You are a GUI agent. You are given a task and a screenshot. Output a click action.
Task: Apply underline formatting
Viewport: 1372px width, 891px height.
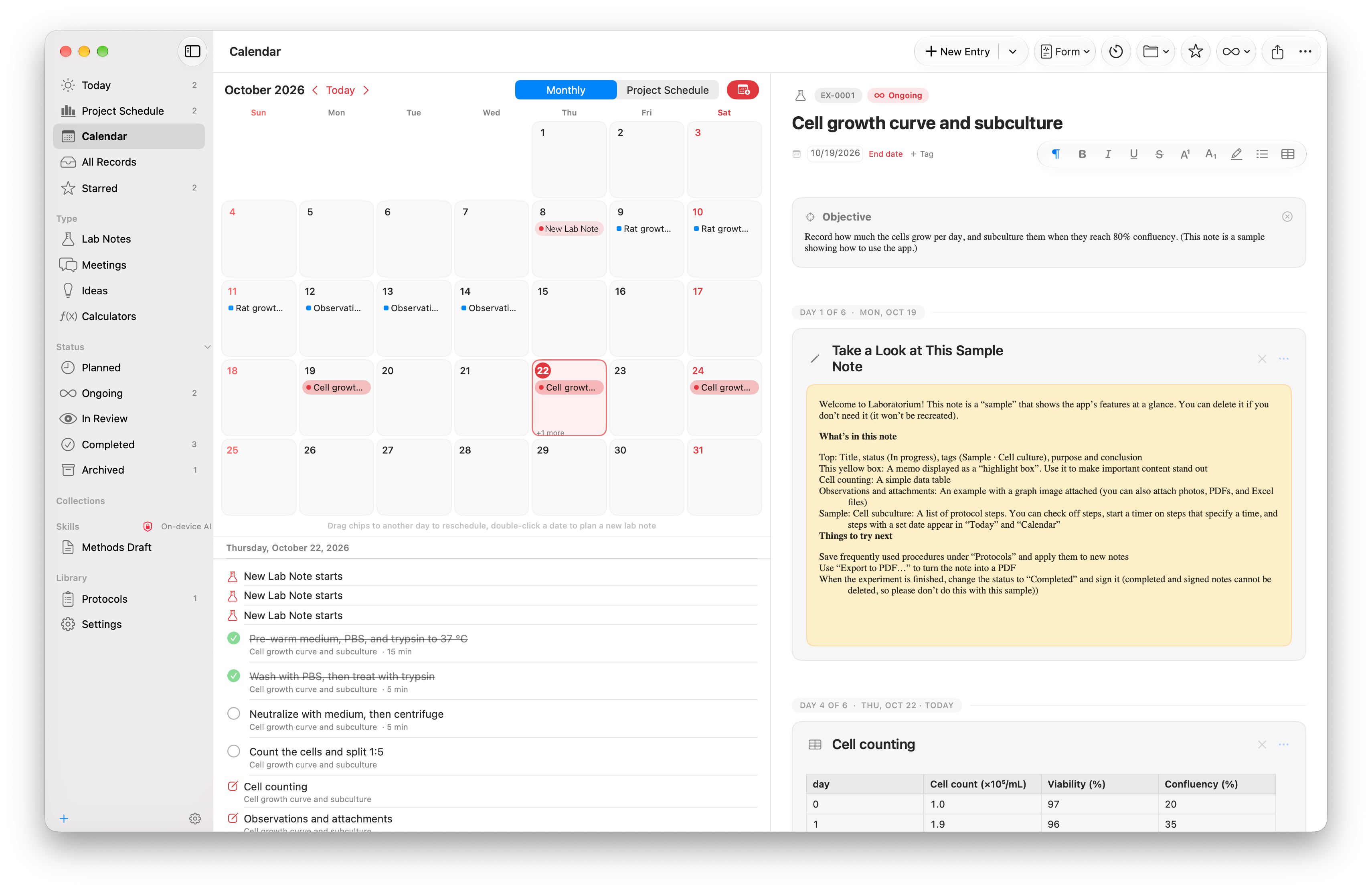(1133, 154)
